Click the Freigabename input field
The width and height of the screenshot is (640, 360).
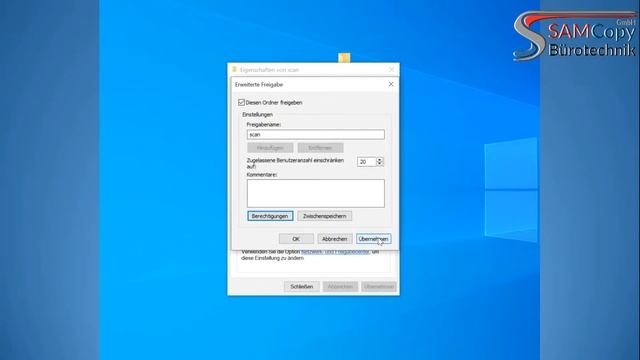[316, 135]
